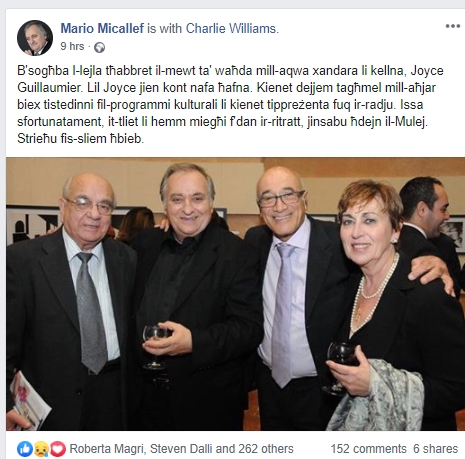Open the three-dot post options menu
The width and height of the screenshot is (465, 459).
click(453, 26)
